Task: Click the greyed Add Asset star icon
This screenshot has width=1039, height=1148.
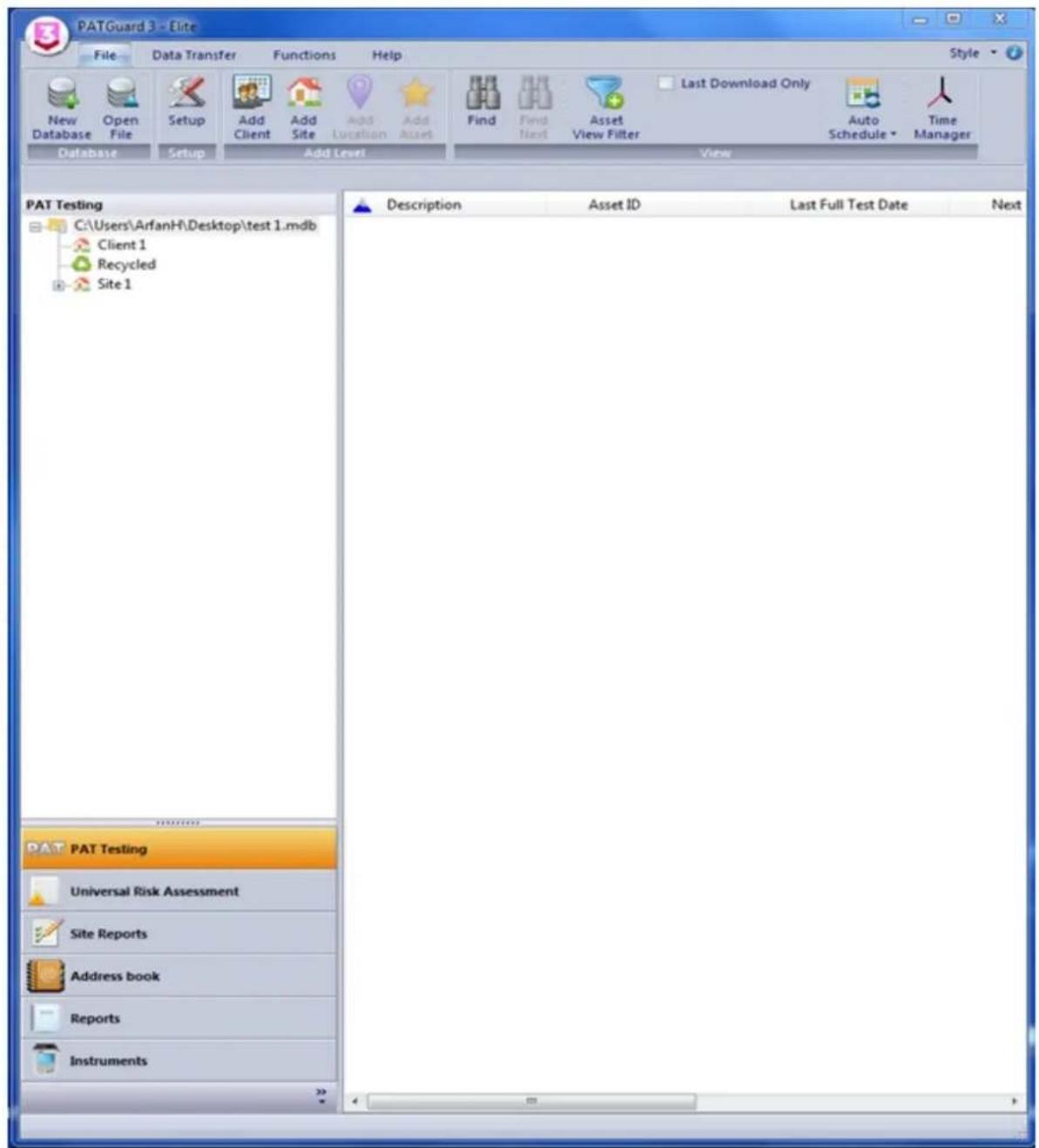Action: click(x=415, y=92)
